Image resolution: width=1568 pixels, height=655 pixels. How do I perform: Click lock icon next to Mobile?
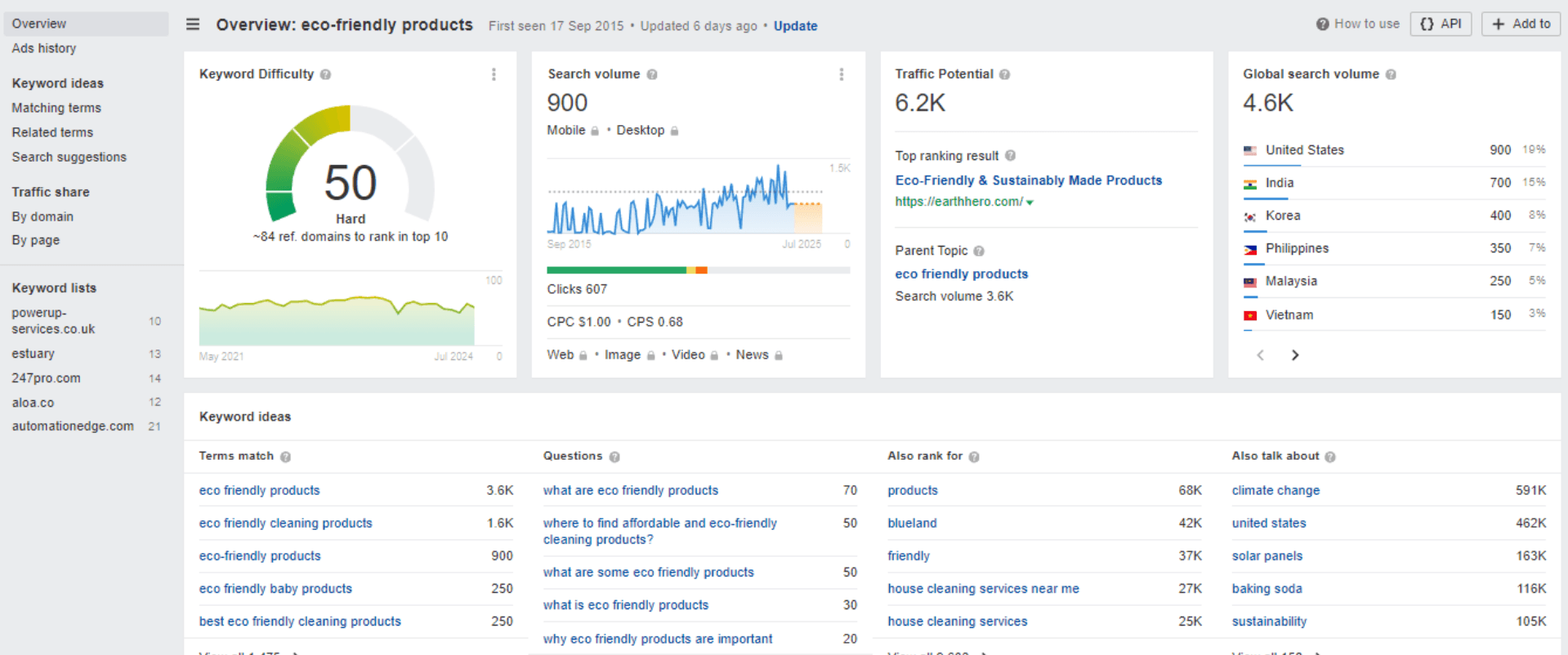pos(595,131)
